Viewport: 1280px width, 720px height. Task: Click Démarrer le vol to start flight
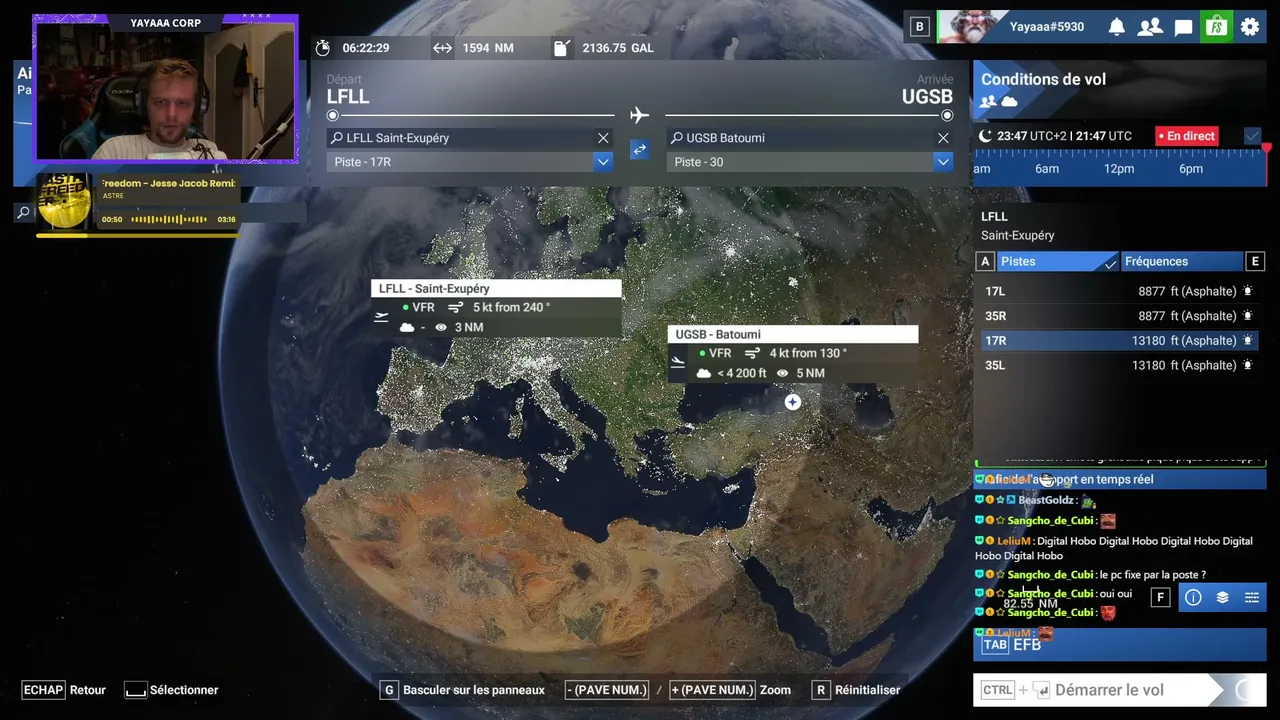pos(1120,690)
